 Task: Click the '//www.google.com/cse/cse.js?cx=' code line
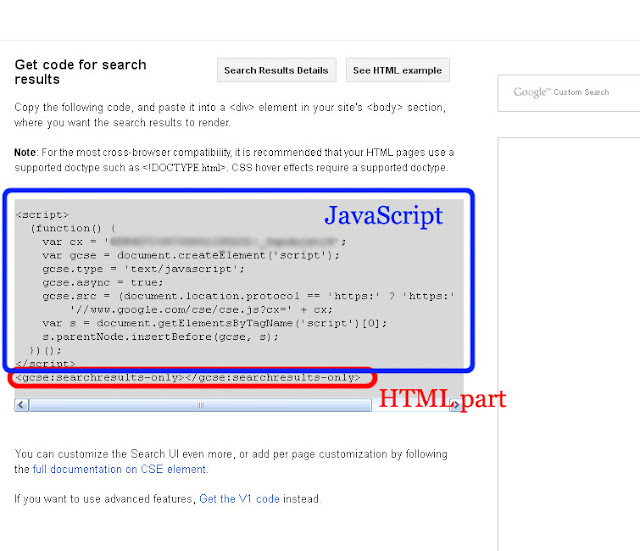coord(201,310)
